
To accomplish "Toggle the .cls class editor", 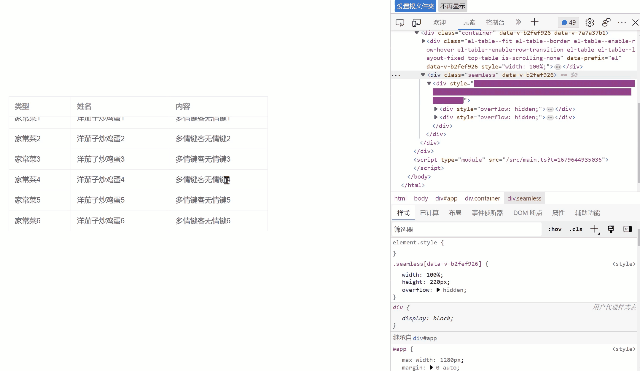I will (576, 229).
